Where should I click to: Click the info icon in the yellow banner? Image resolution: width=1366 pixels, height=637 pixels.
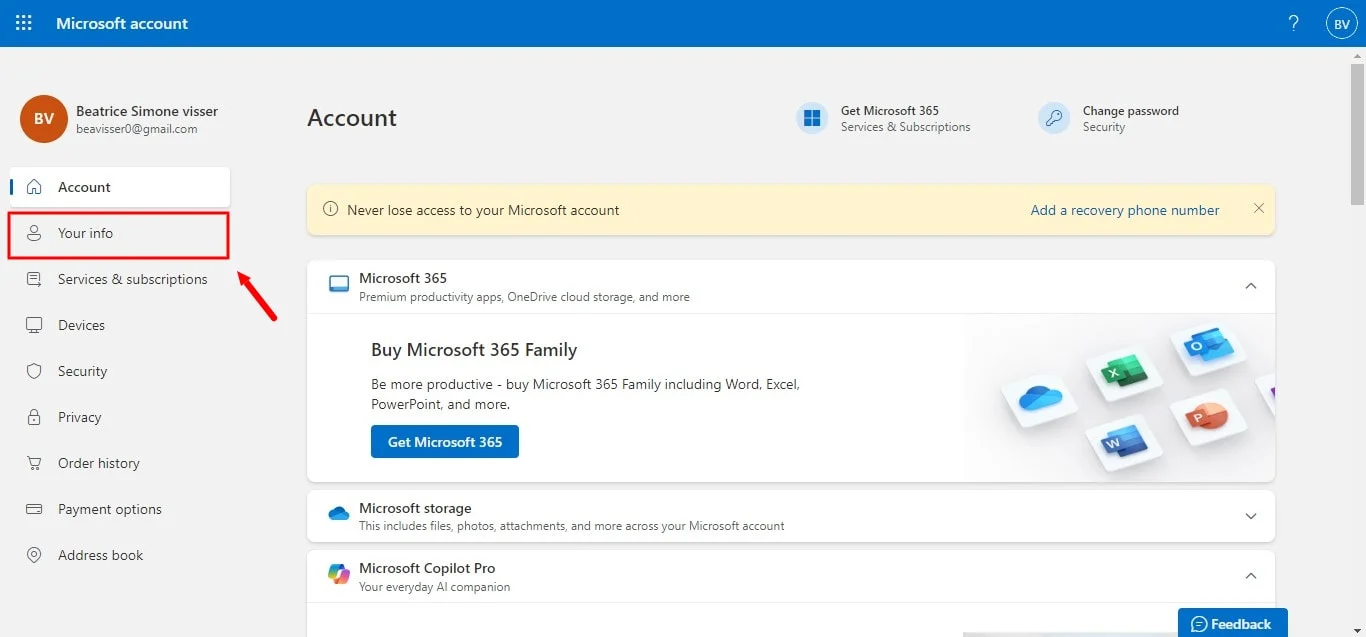click(x=330, y=210)
